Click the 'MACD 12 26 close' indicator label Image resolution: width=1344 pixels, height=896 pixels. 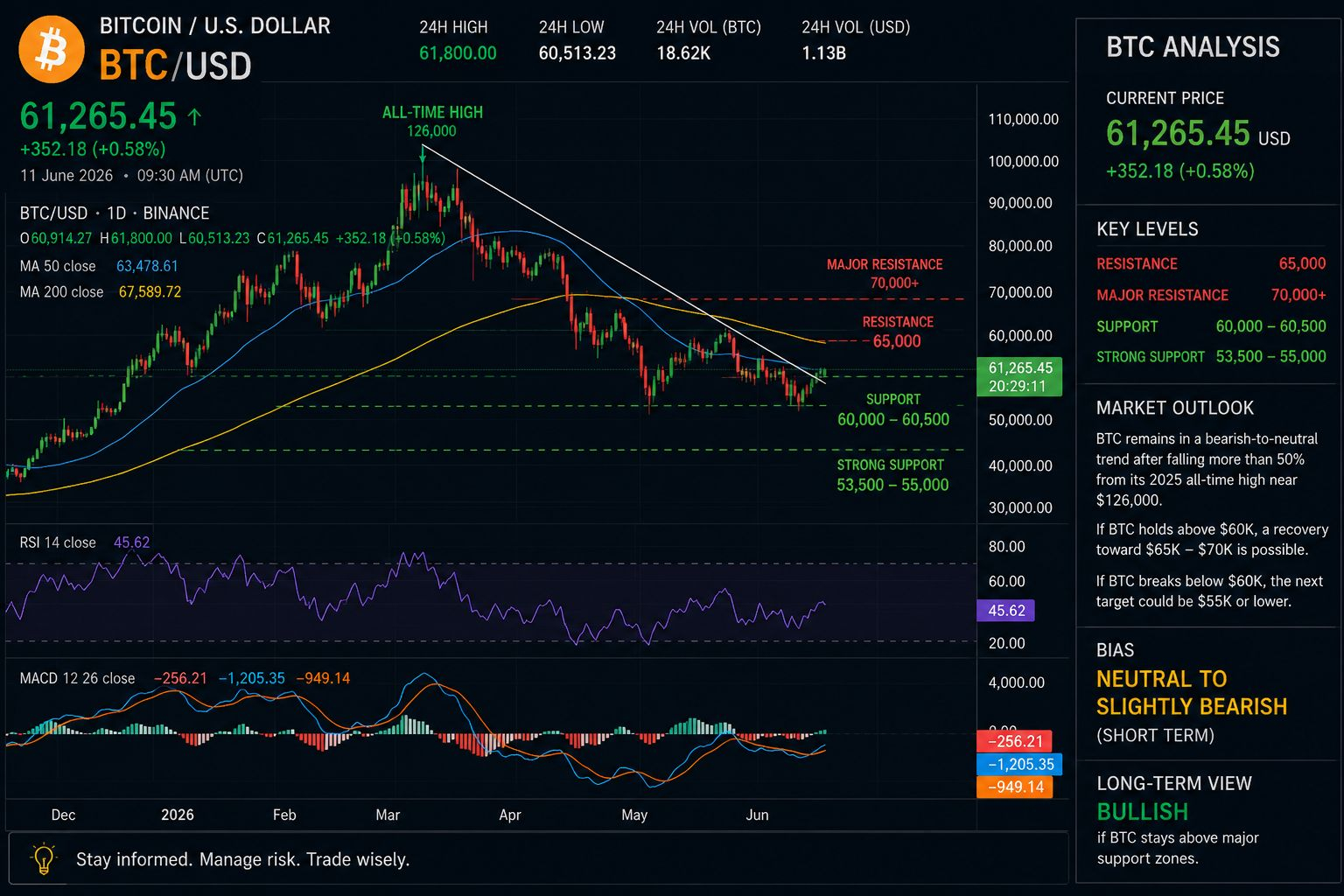tap(77, 678)
